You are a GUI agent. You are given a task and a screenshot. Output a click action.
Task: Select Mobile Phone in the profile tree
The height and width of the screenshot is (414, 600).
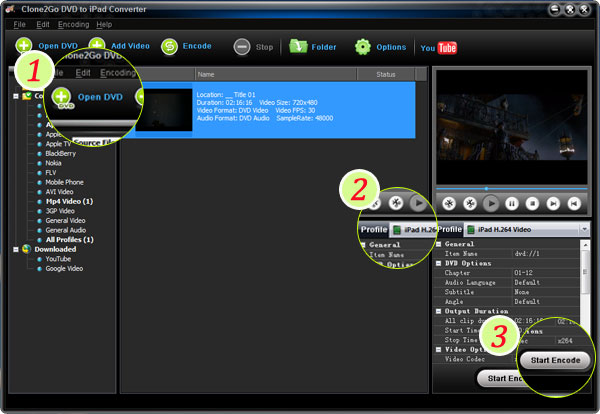point(64,183)
